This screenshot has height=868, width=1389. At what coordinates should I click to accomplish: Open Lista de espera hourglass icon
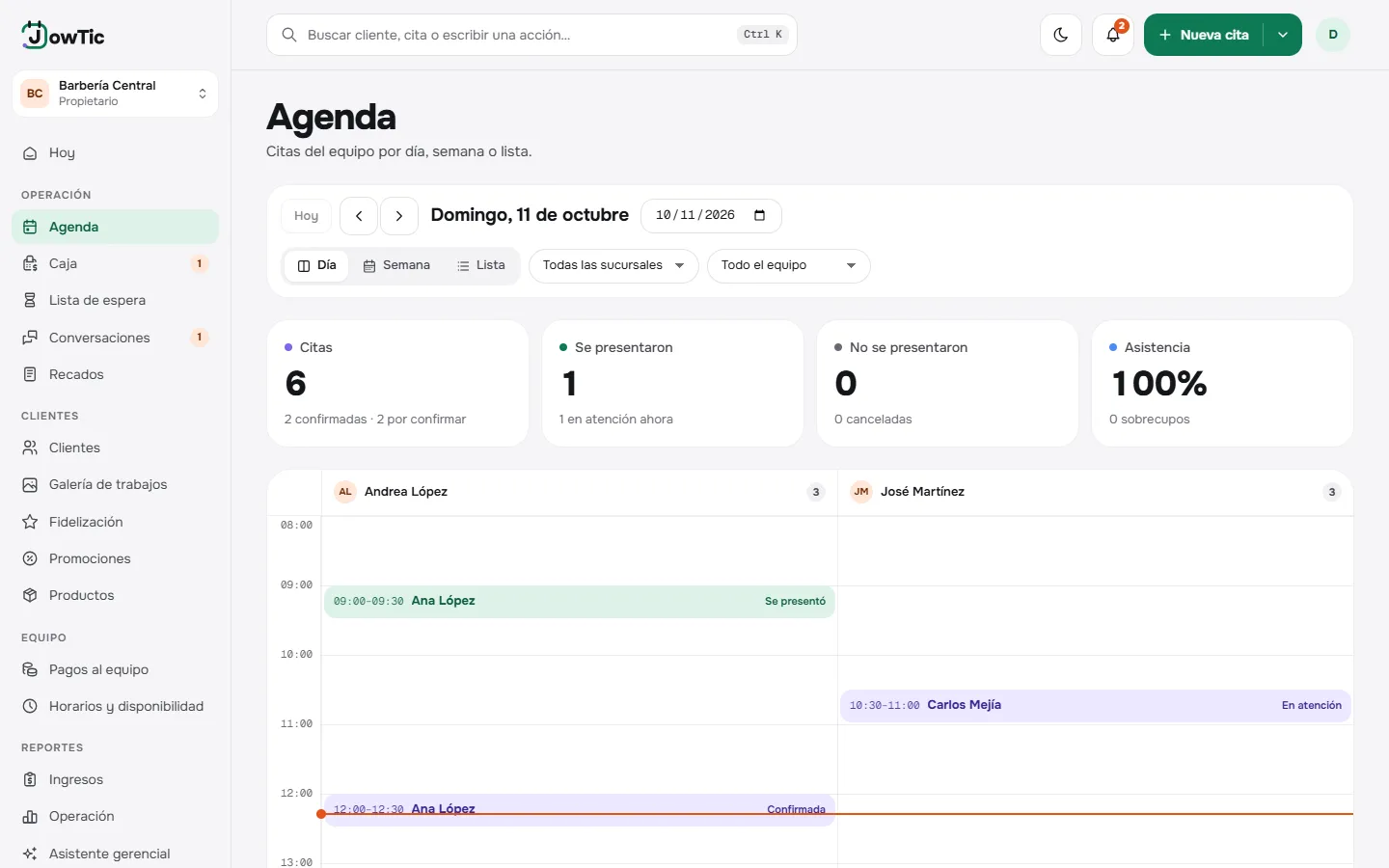[30, 300]
